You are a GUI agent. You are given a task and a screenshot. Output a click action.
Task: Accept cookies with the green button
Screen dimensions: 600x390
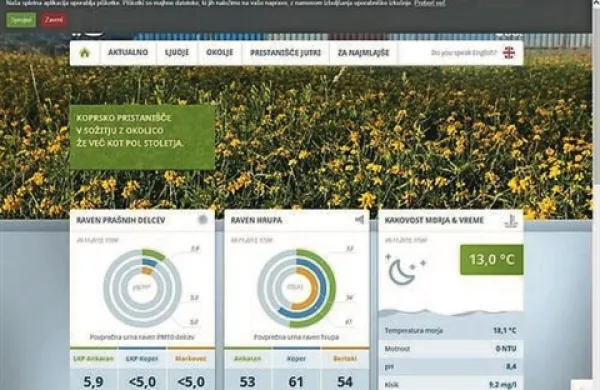(21, 20)
